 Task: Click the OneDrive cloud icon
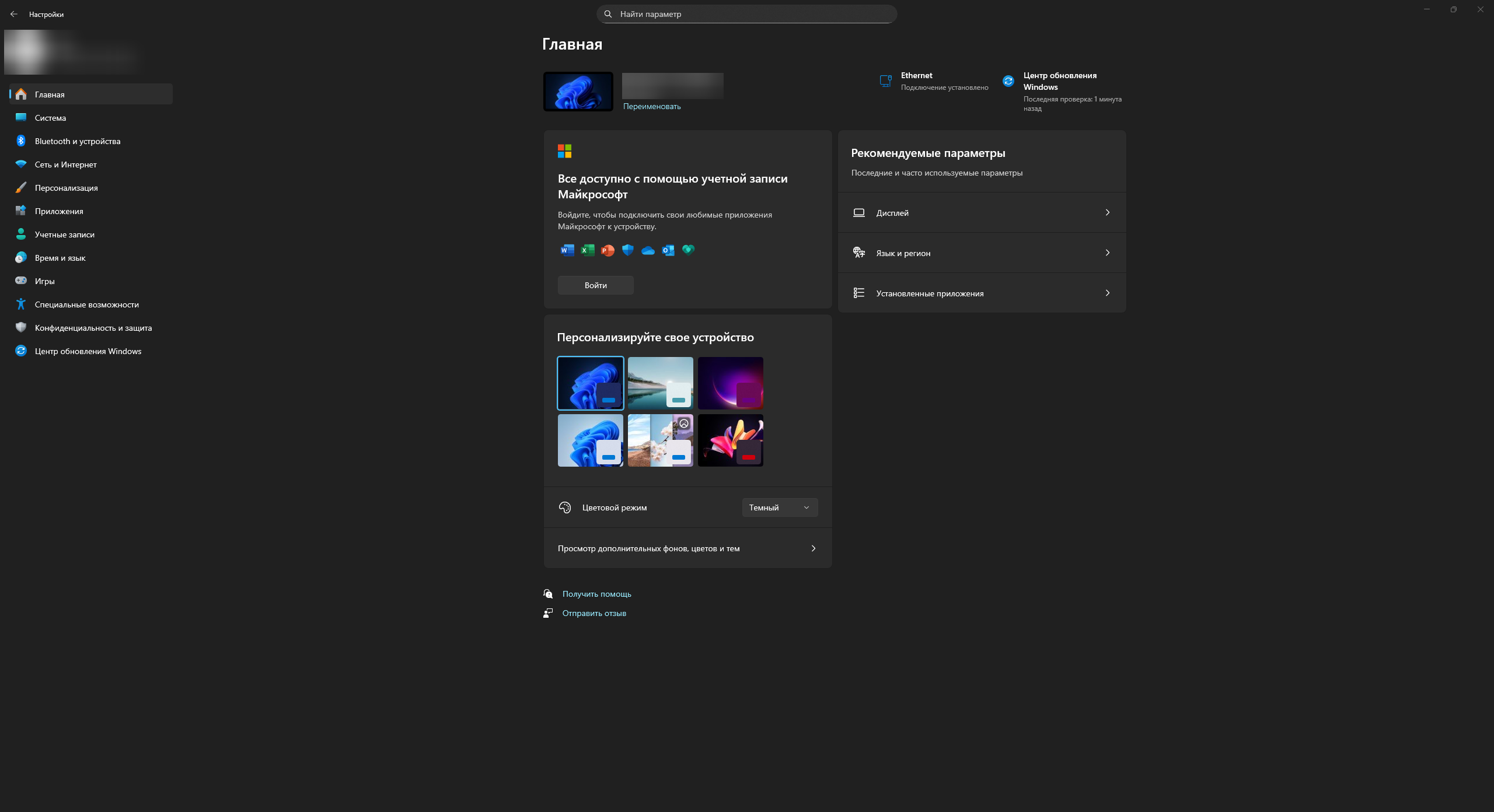point(648,251)
